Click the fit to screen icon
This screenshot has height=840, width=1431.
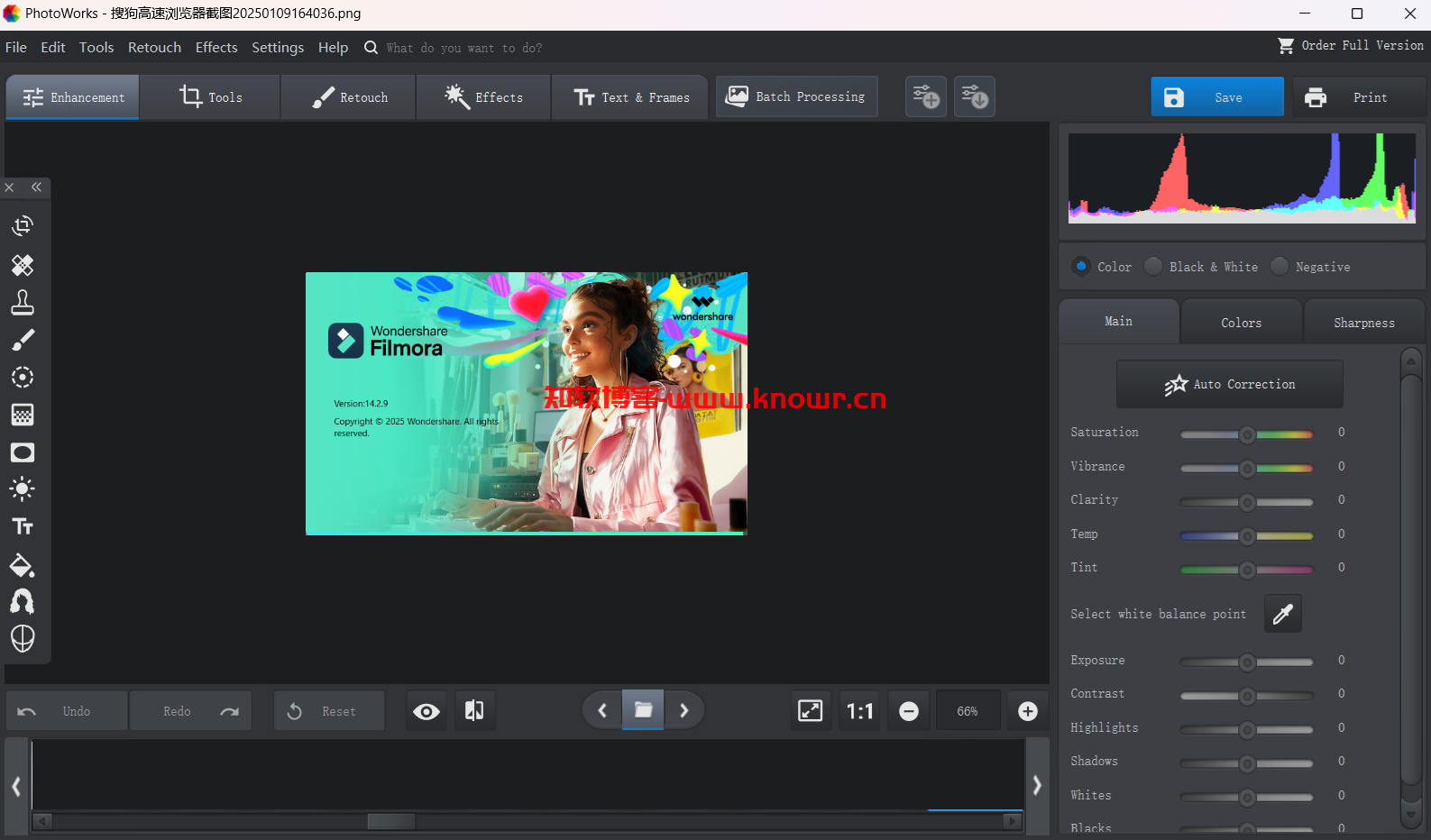(x=811, y=711)
